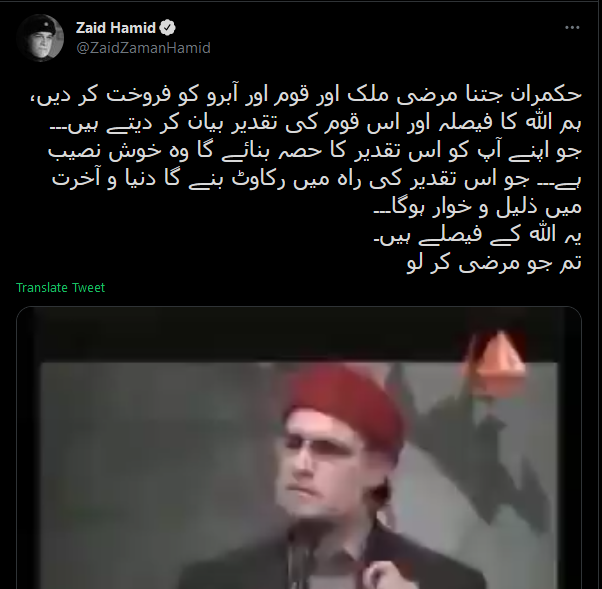Click the tweet line میں ذلیل و خوار ہوگا
This screenshot has height=589, width=602.
(478, 207)
